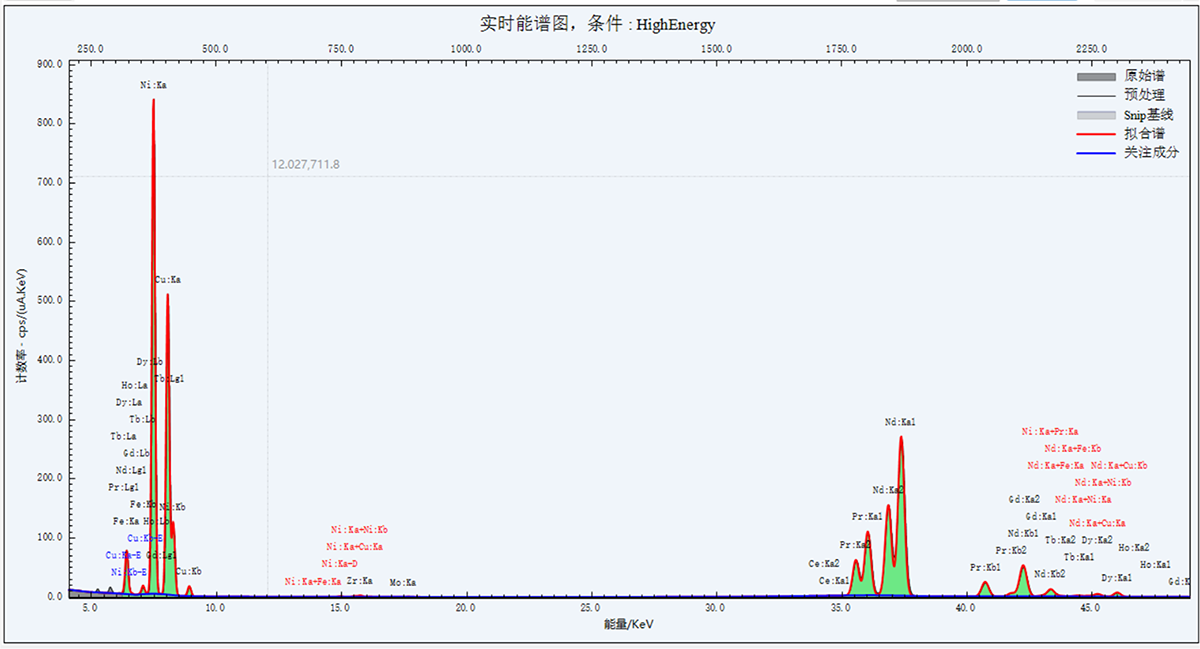
Task: Click the Mo:Ka marker label
Action: (x=403, y=582)
